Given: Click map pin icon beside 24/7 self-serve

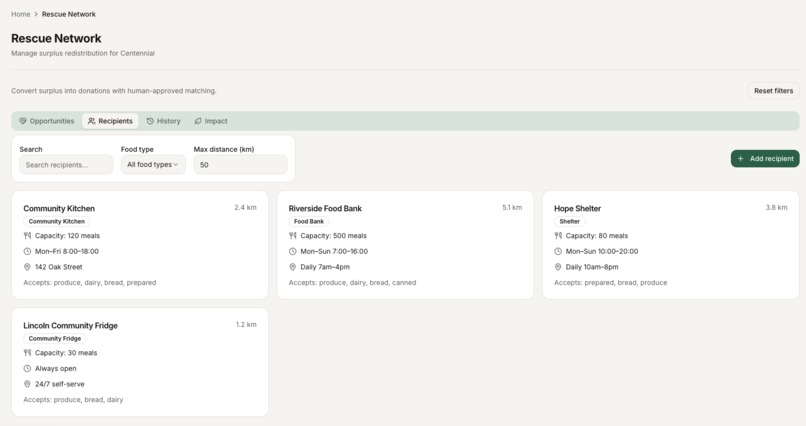Looking at the screenshot, I should click(x=27, y=384).
